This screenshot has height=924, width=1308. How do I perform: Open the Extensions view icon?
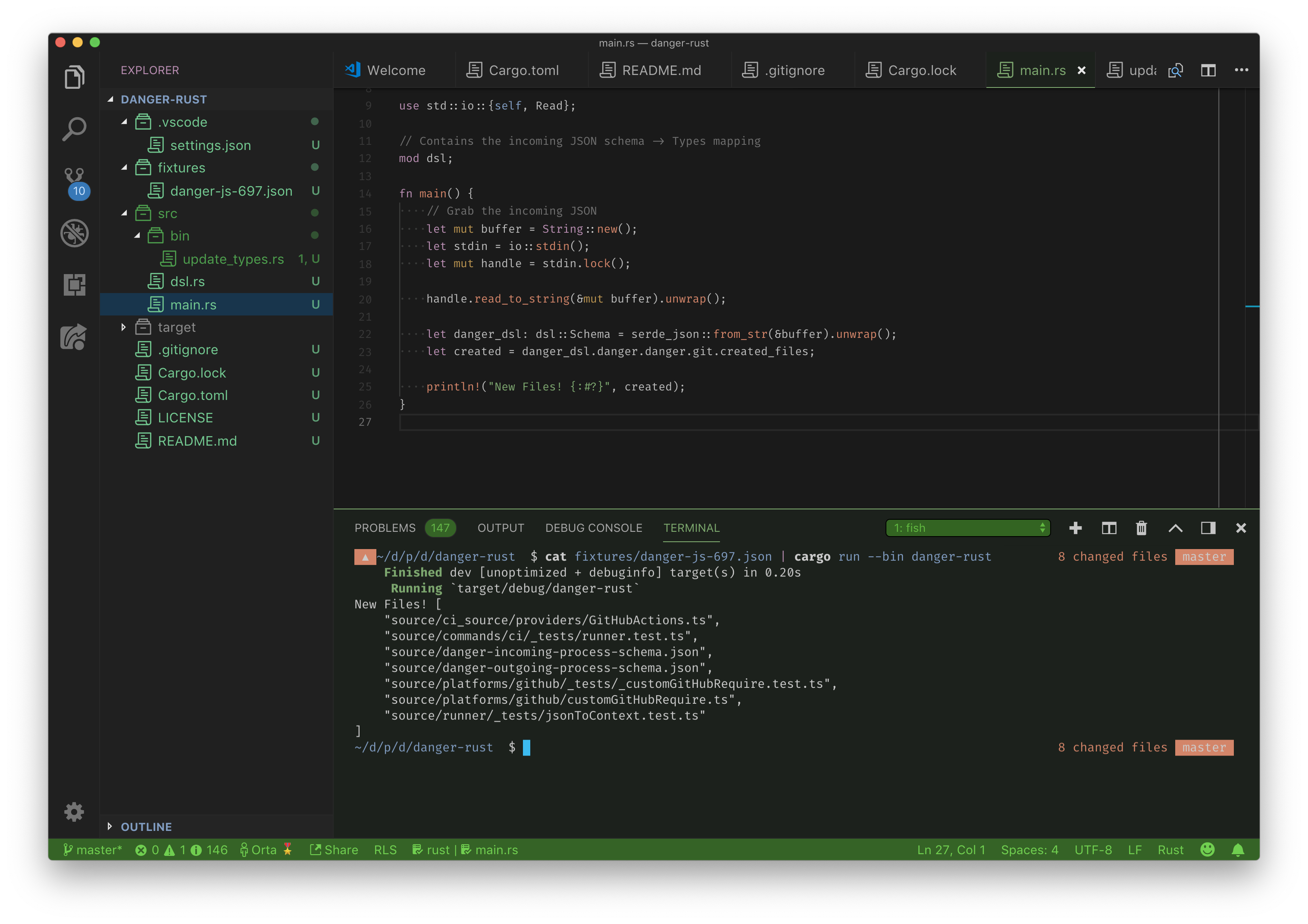point(74,284)
